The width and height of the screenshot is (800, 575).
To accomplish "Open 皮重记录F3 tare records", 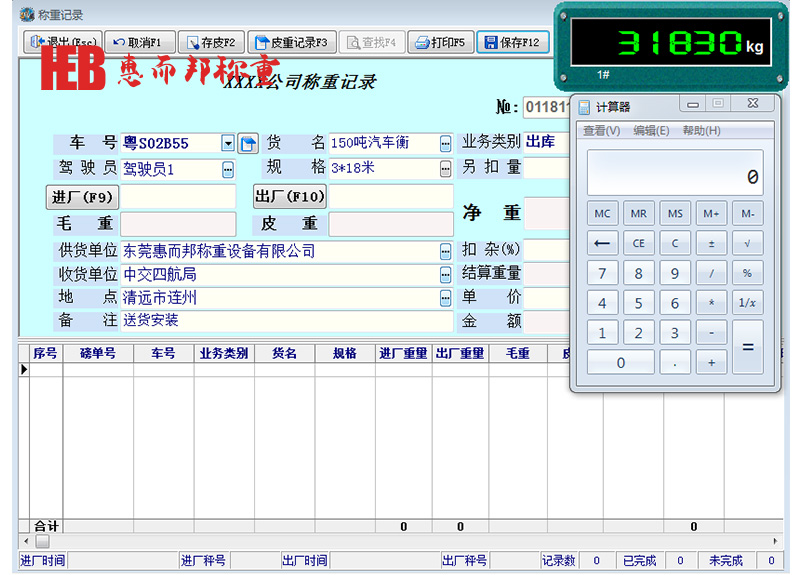I will [291, 42].
